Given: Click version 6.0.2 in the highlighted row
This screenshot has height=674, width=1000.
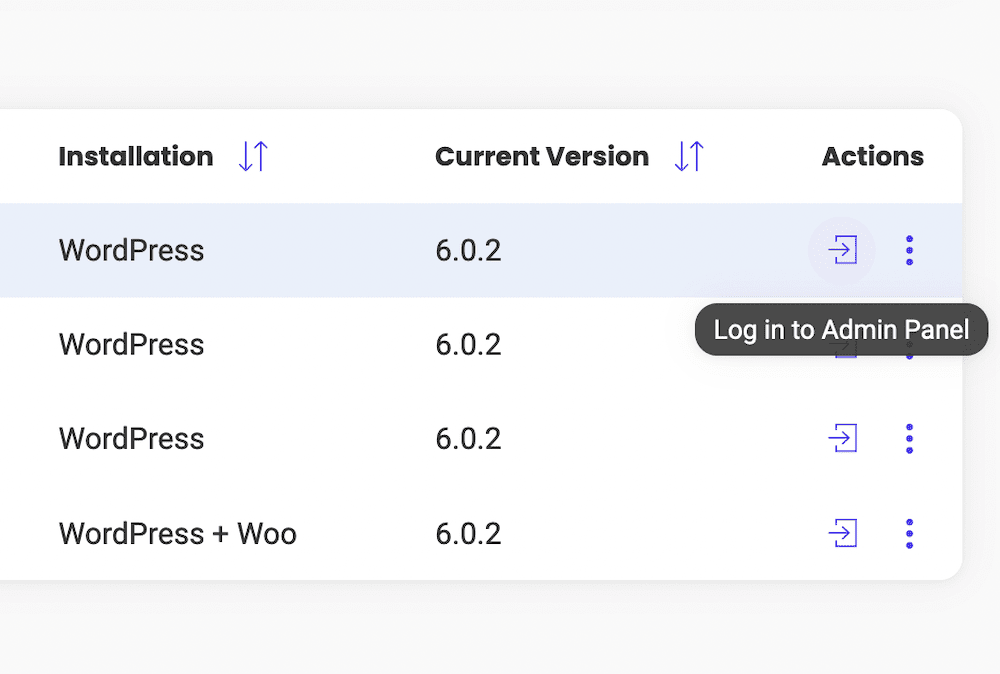Looking at the screenshot, I should [468, 250].
